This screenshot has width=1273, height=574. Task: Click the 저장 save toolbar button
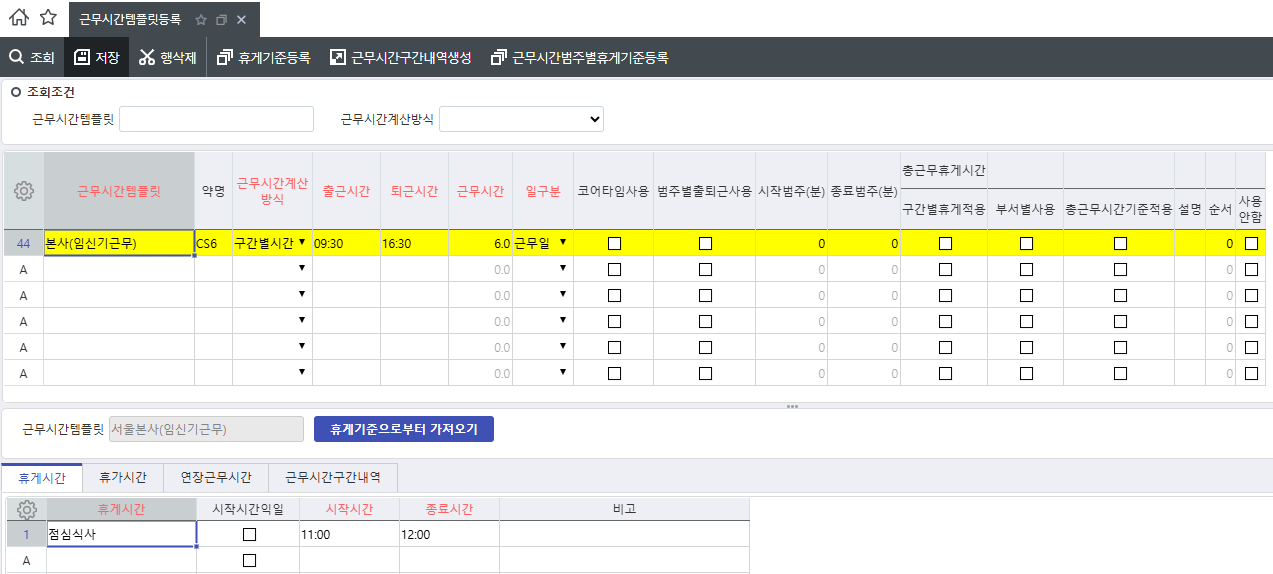[x=96, y=57]
